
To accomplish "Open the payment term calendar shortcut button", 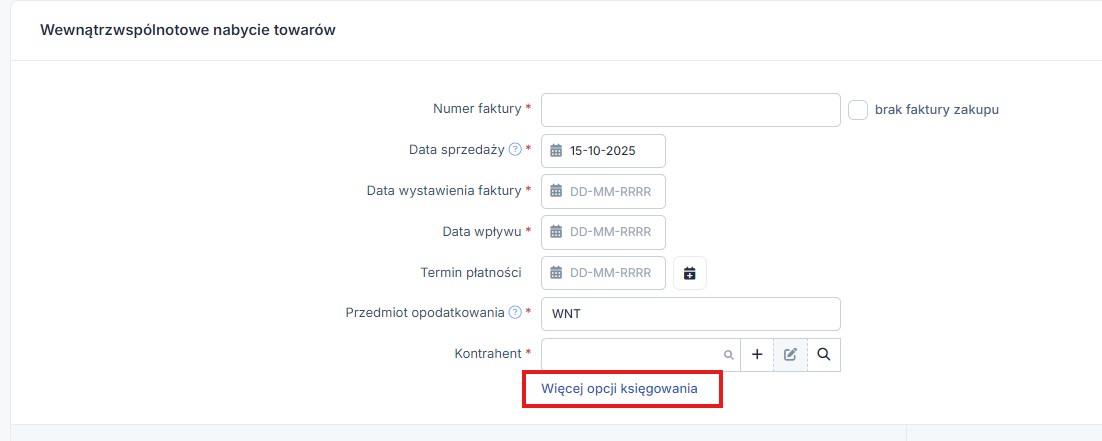I will [690, 273].
